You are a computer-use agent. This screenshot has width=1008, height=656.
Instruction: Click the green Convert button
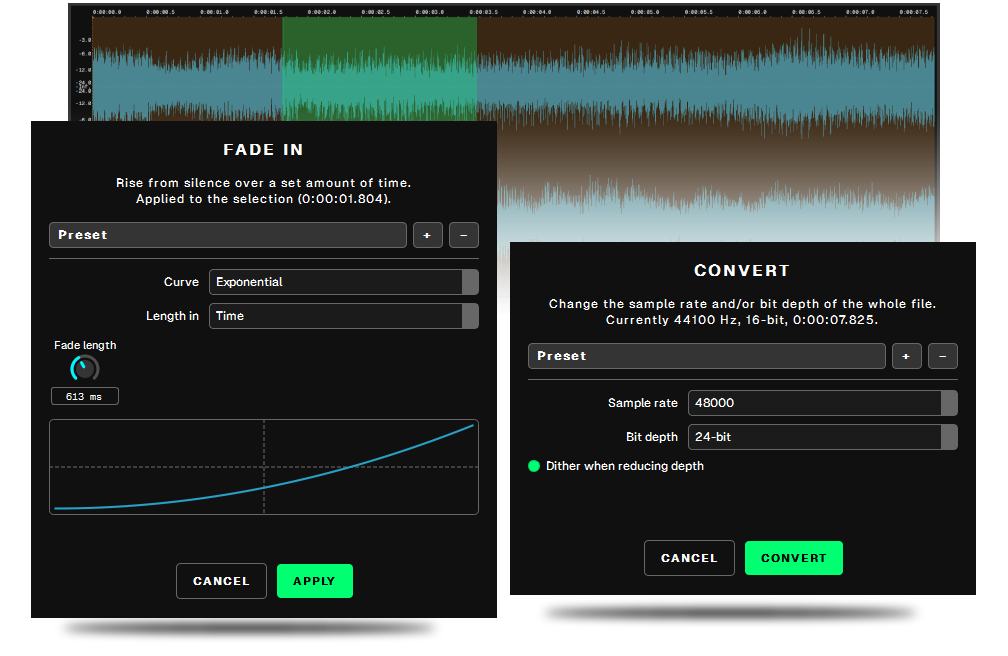794,558
